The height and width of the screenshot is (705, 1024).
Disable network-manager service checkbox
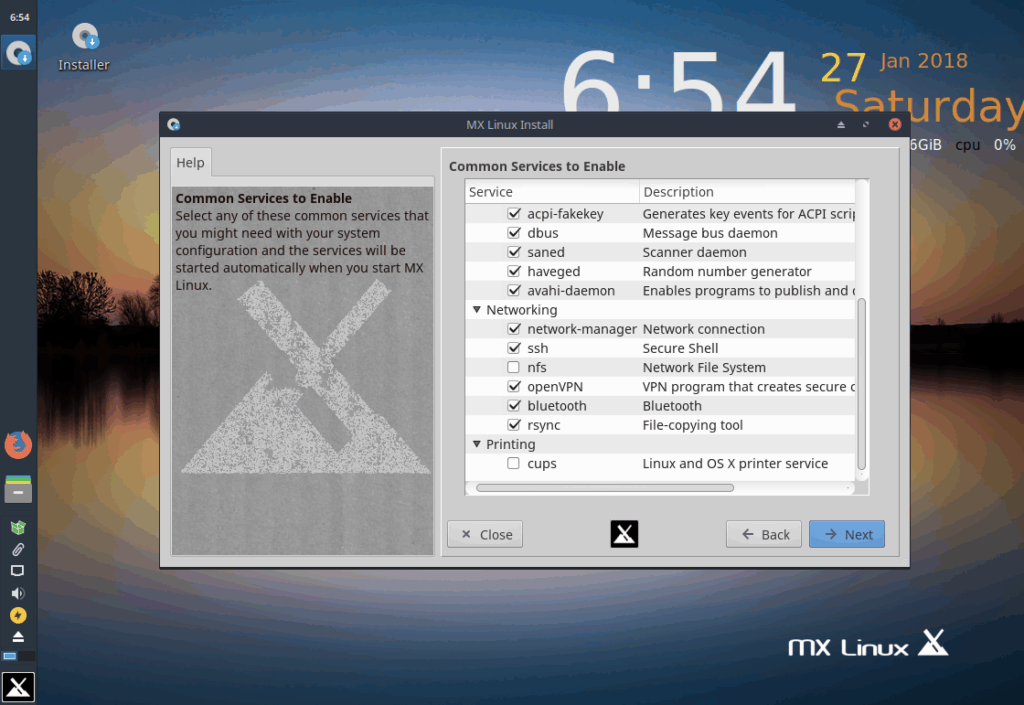click(x=514, y=328)
